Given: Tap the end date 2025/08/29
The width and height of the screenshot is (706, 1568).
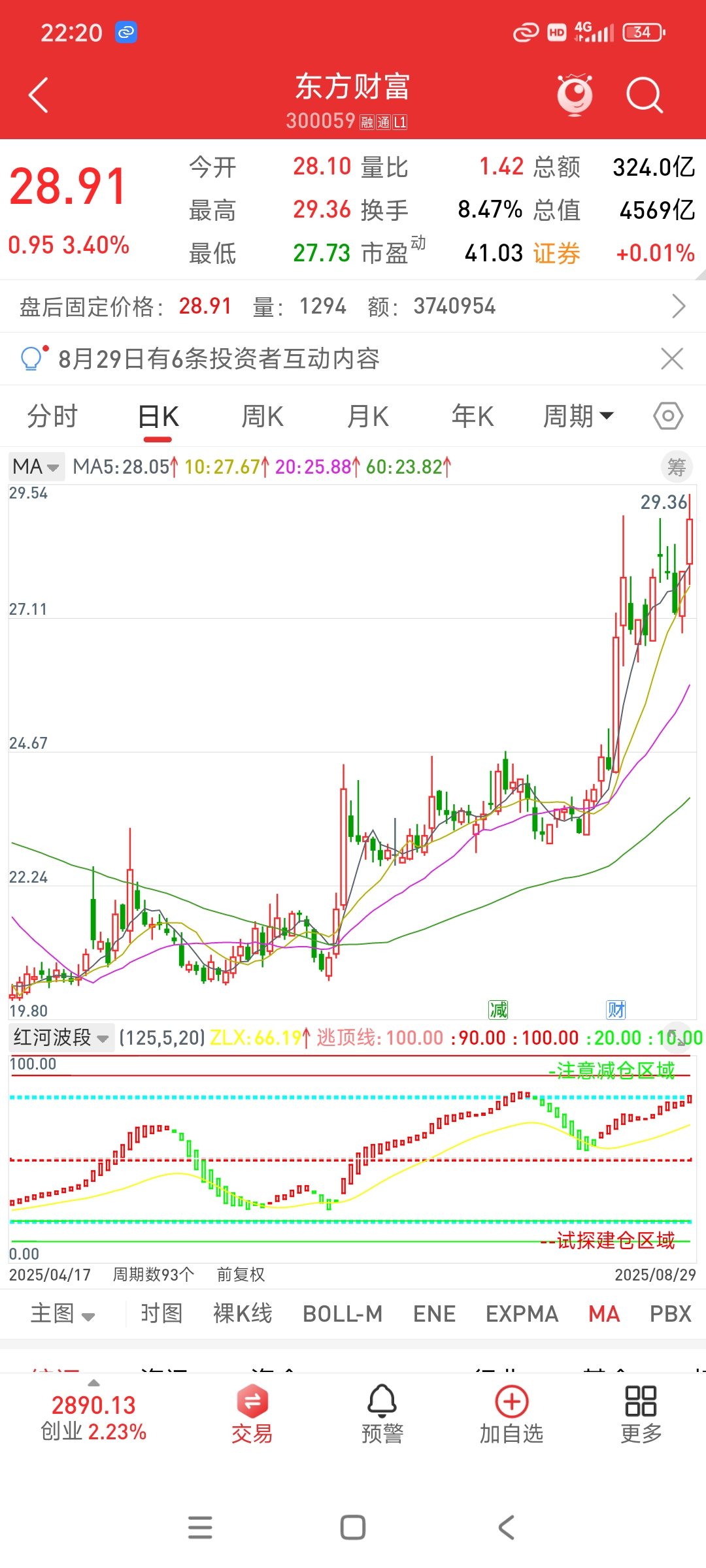Looking at the screenshot, I should pyautogui.click(x=655, y=1275).
